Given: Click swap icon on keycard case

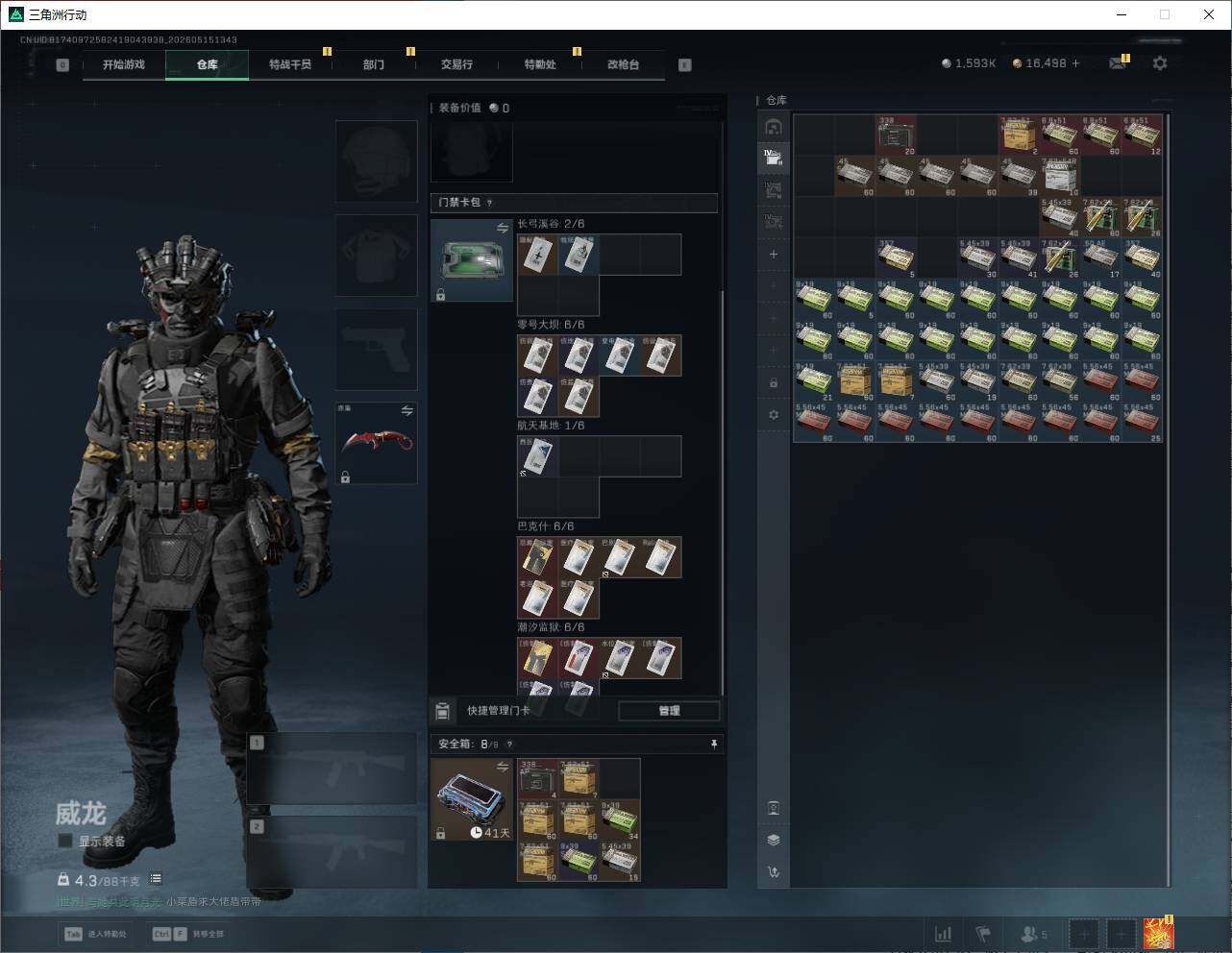Looking at the screenshot, I should (x=502, y=228).
